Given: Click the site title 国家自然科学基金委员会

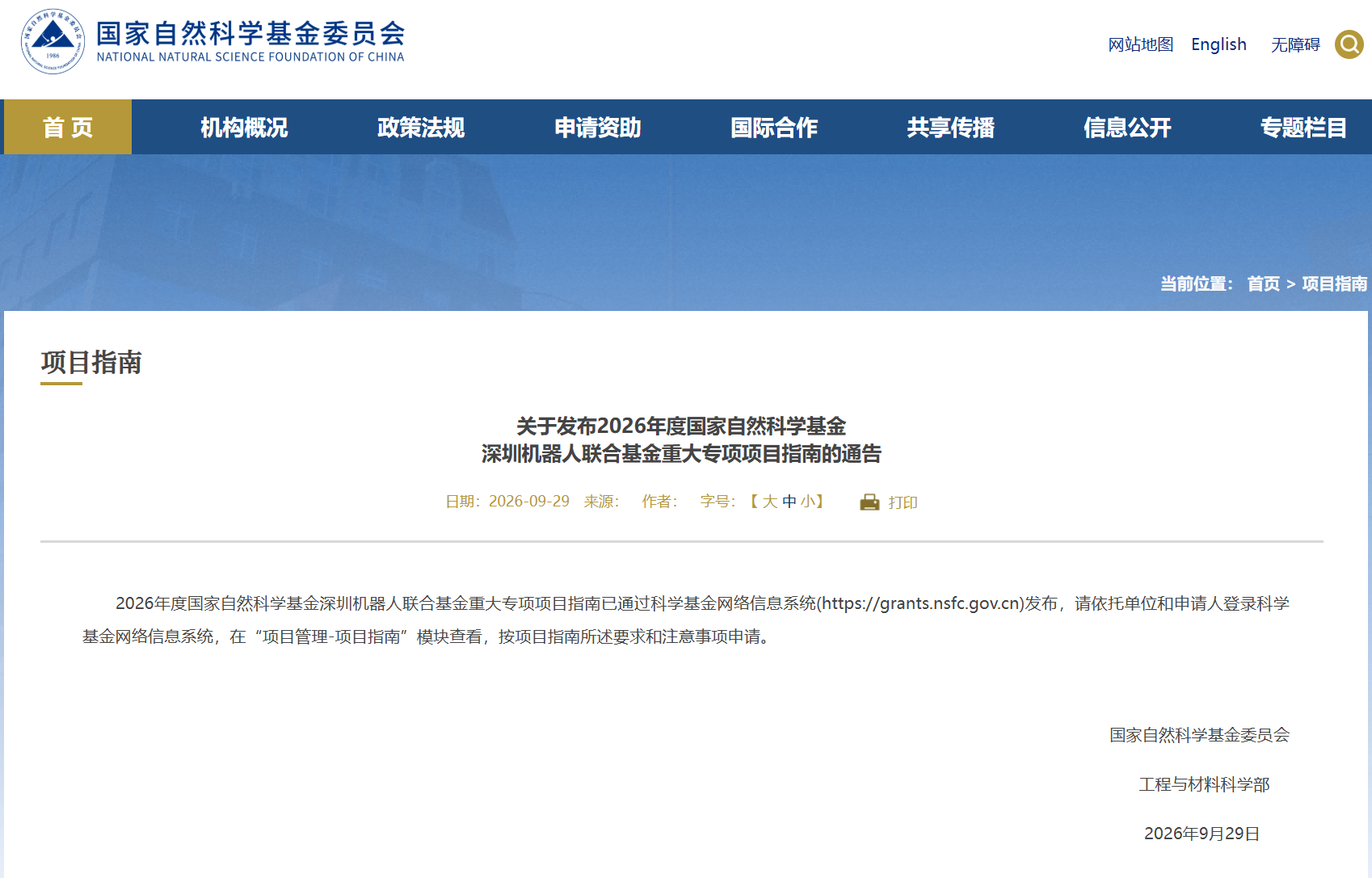Looking at the screenshot, I should [251, 33].
